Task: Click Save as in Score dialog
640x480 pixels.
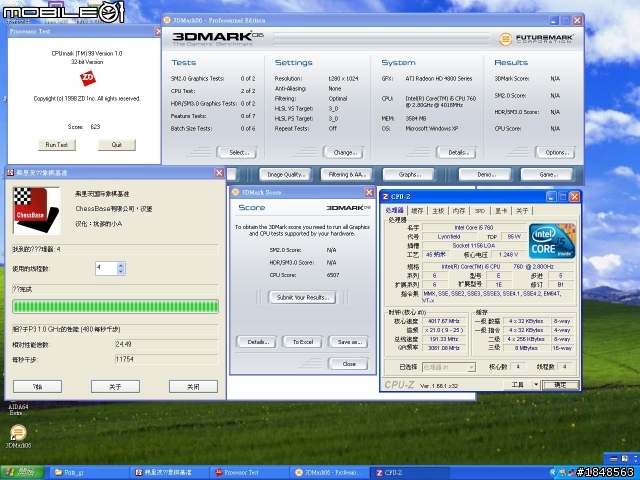Action: pos(349,342)
